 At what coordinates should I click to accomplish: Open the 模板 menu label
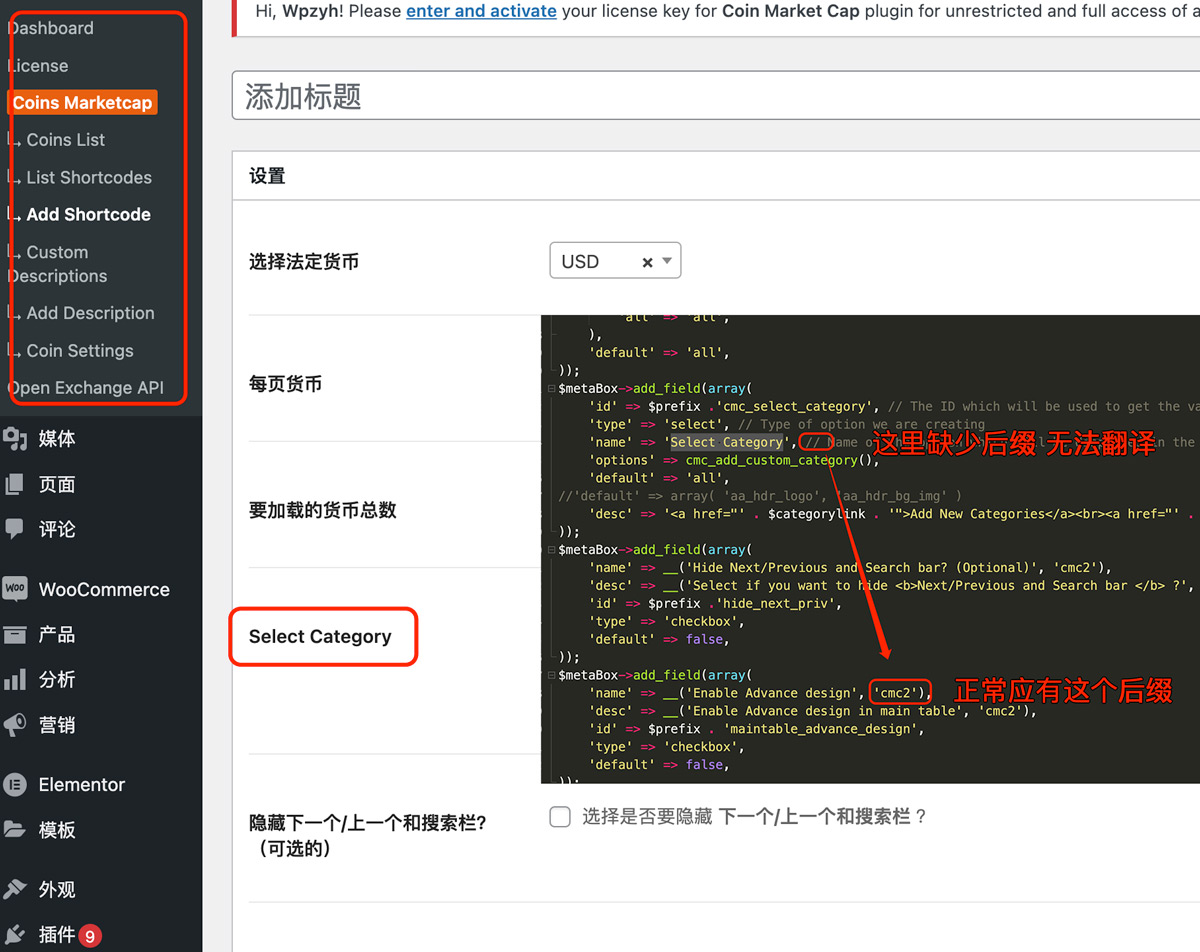57,830
